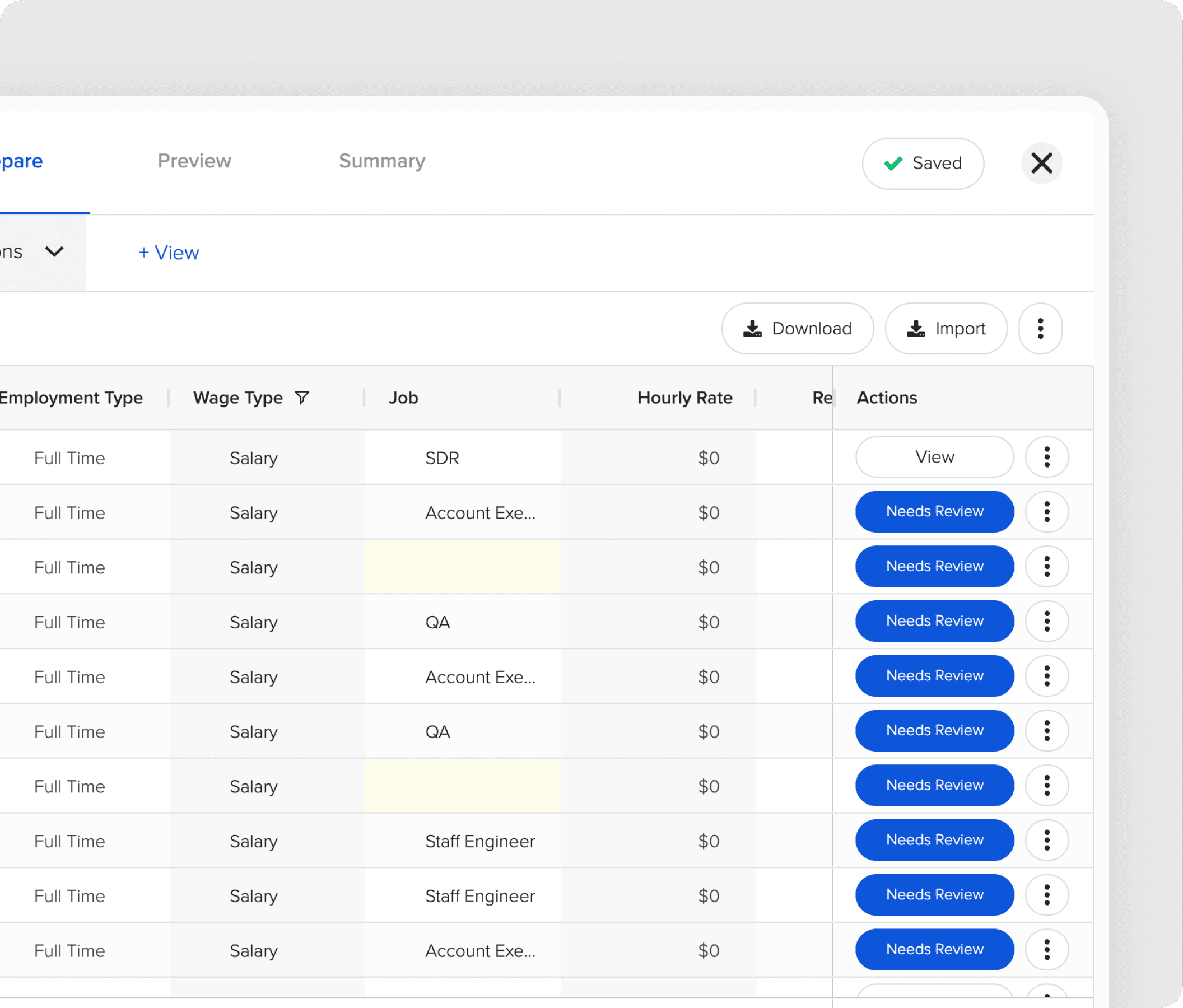The height and width of the screenshot is (1008, 1183).
Task: Click View button for the SDR row
Action: point(934,457)
